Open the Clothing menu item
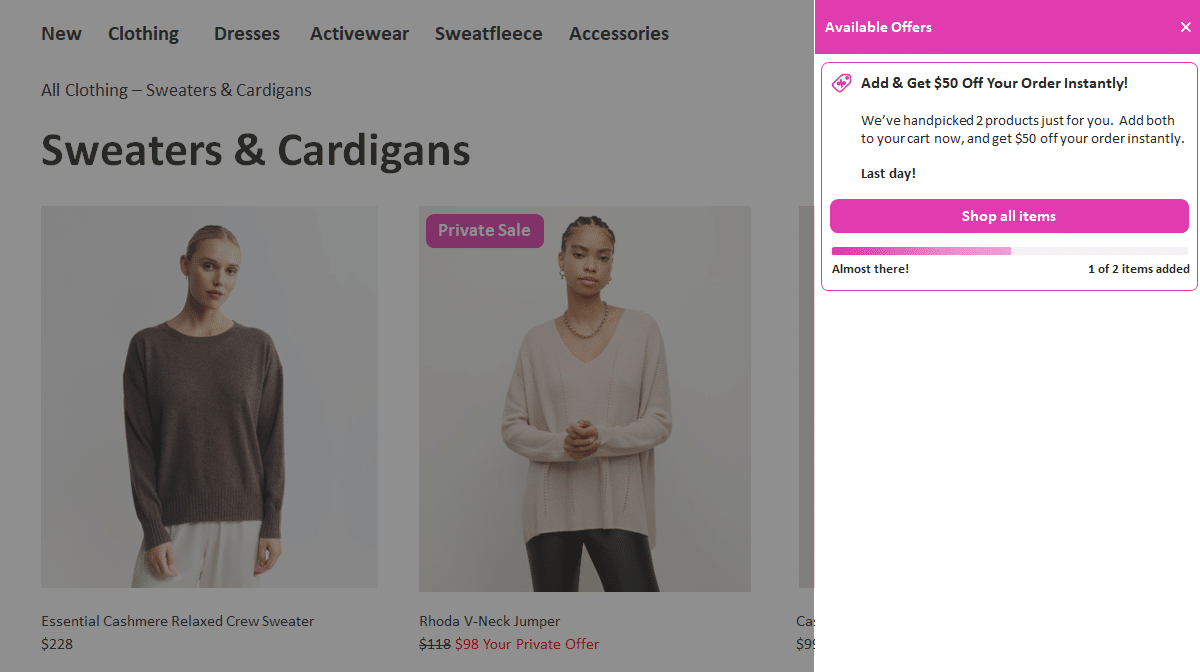The image size is (1200, 672). pos(143,33)
